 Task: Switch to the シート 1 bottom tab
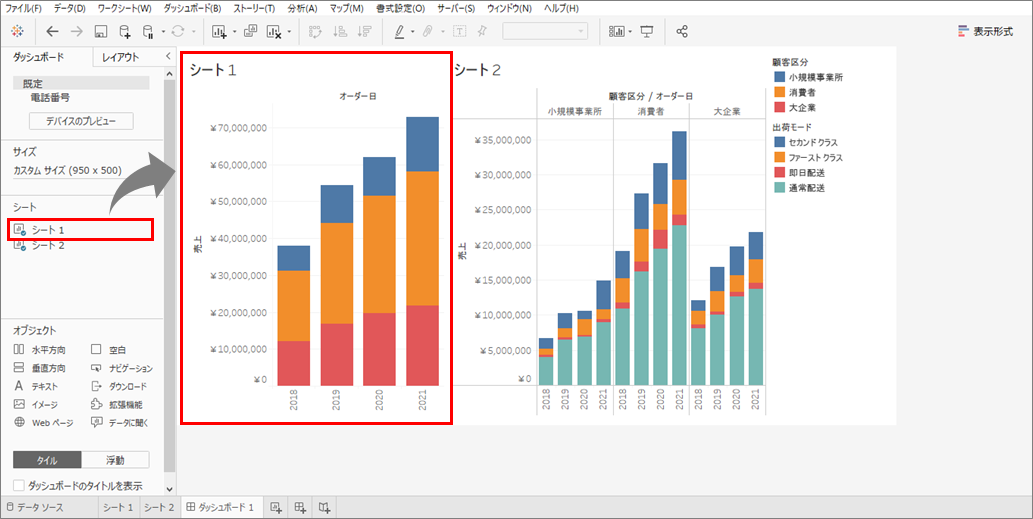point(118,507)
